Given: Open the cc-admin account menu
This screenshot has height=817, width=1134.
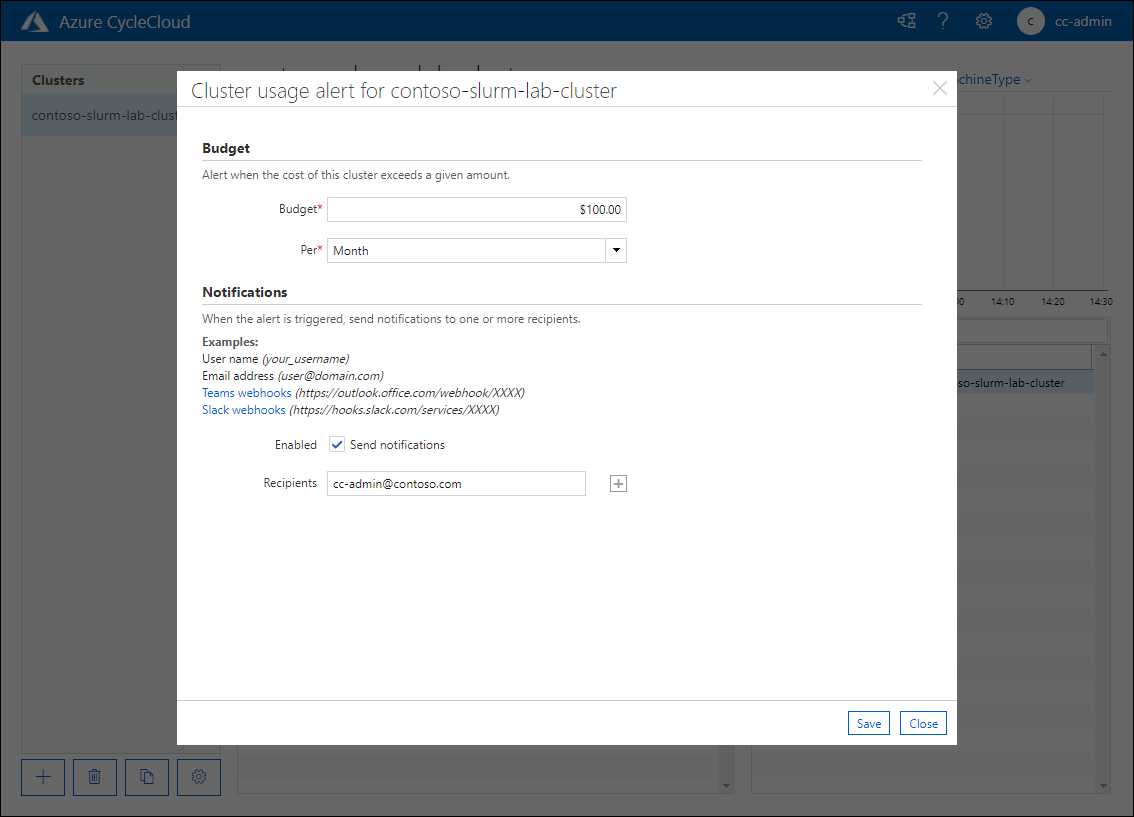Looking at the screenshot, I should 1083,21.
